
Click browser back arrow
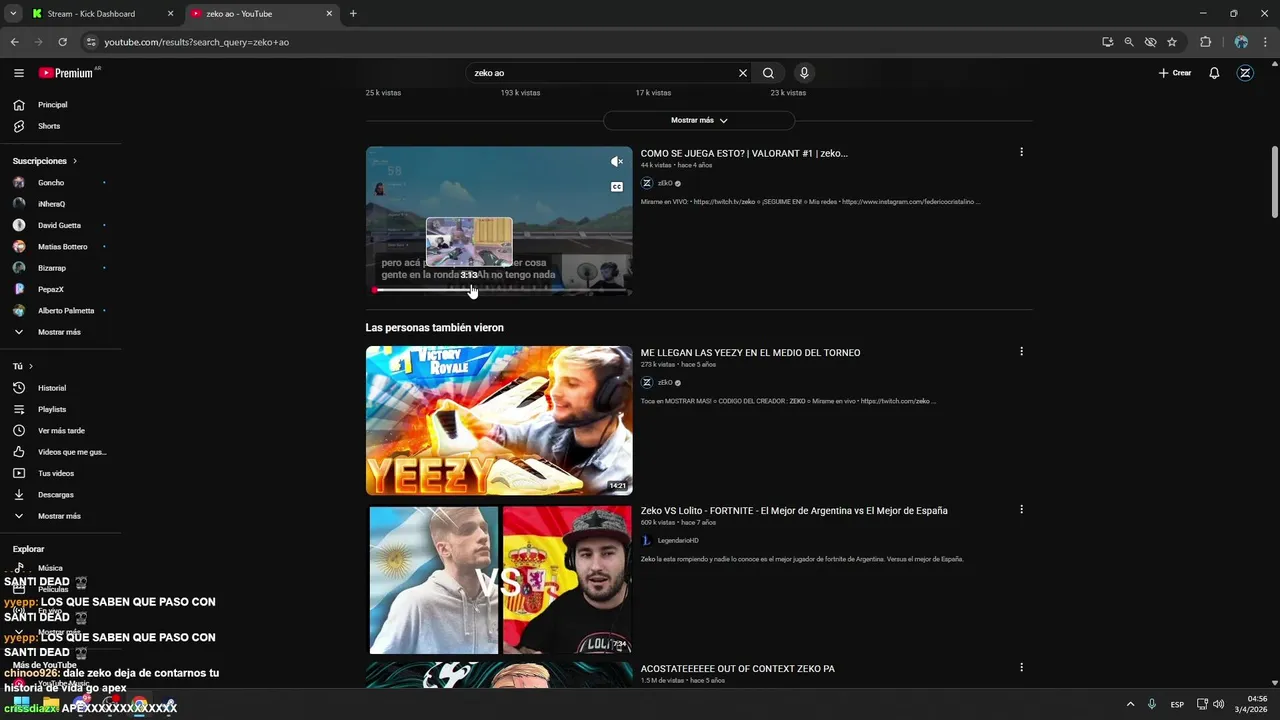[14, 42]
